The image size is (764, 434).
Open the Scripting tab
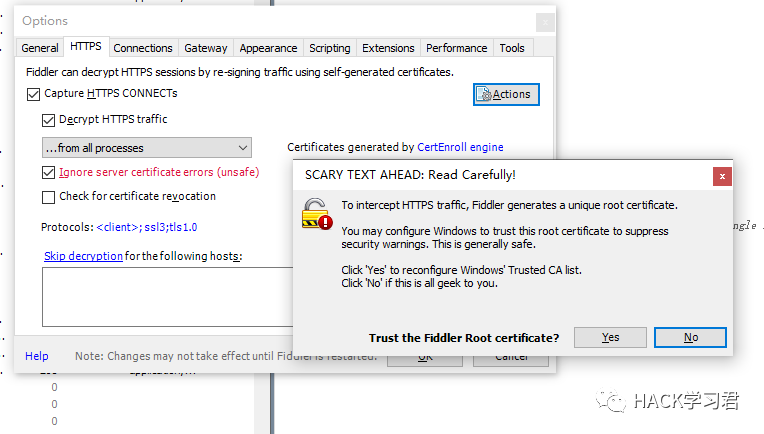(330, 48)
